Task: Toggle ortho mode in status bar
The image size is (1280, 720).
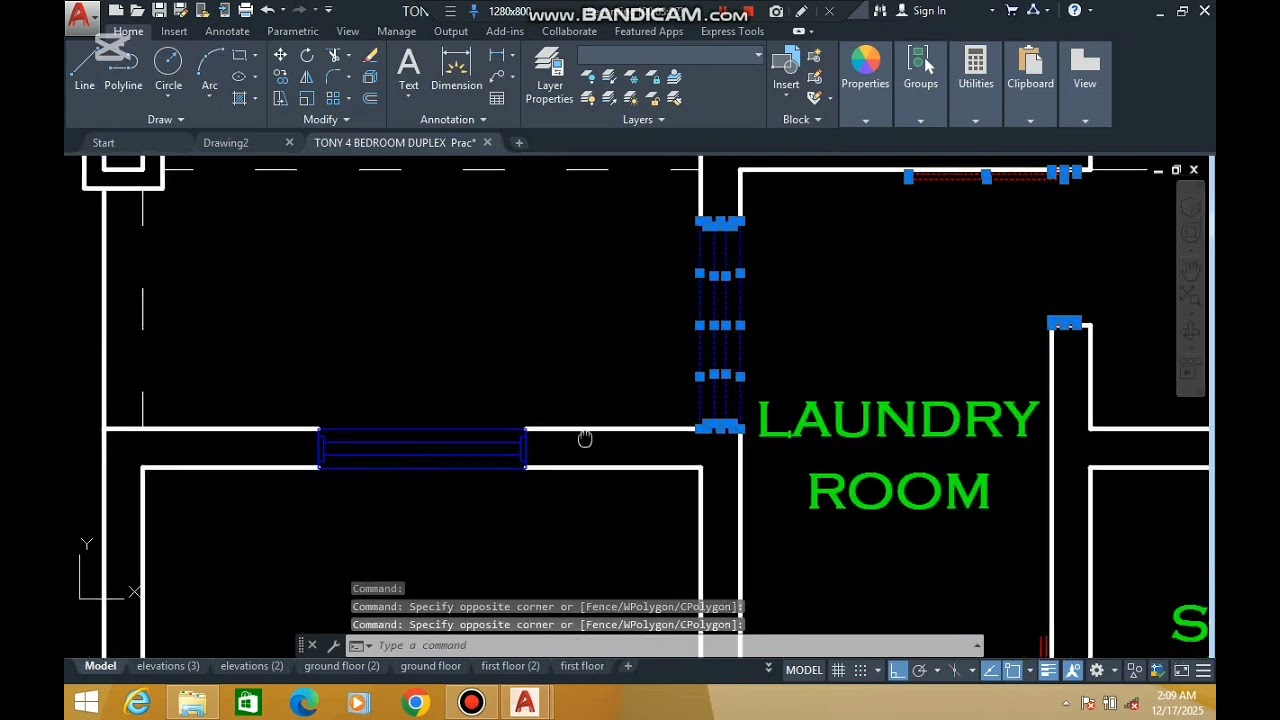Action: coord(898,670)
